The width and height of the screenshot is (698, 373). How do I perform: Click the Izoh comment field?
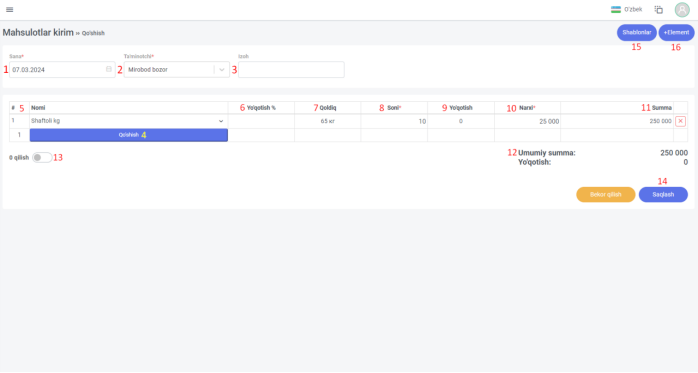pyautogui.click(x=291, y=70)
